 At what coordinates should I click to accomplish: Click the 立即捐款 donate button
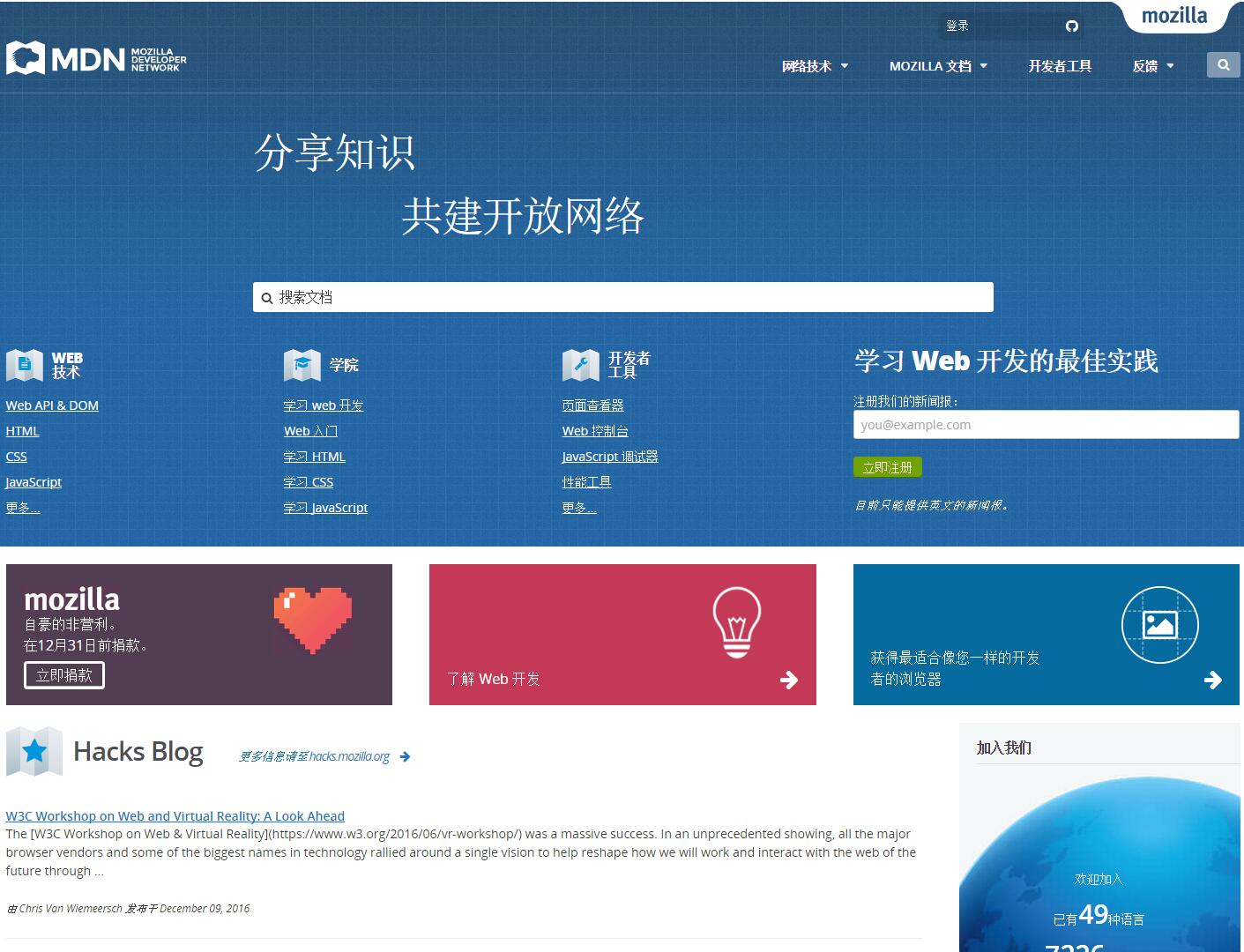tap(64, 675)
